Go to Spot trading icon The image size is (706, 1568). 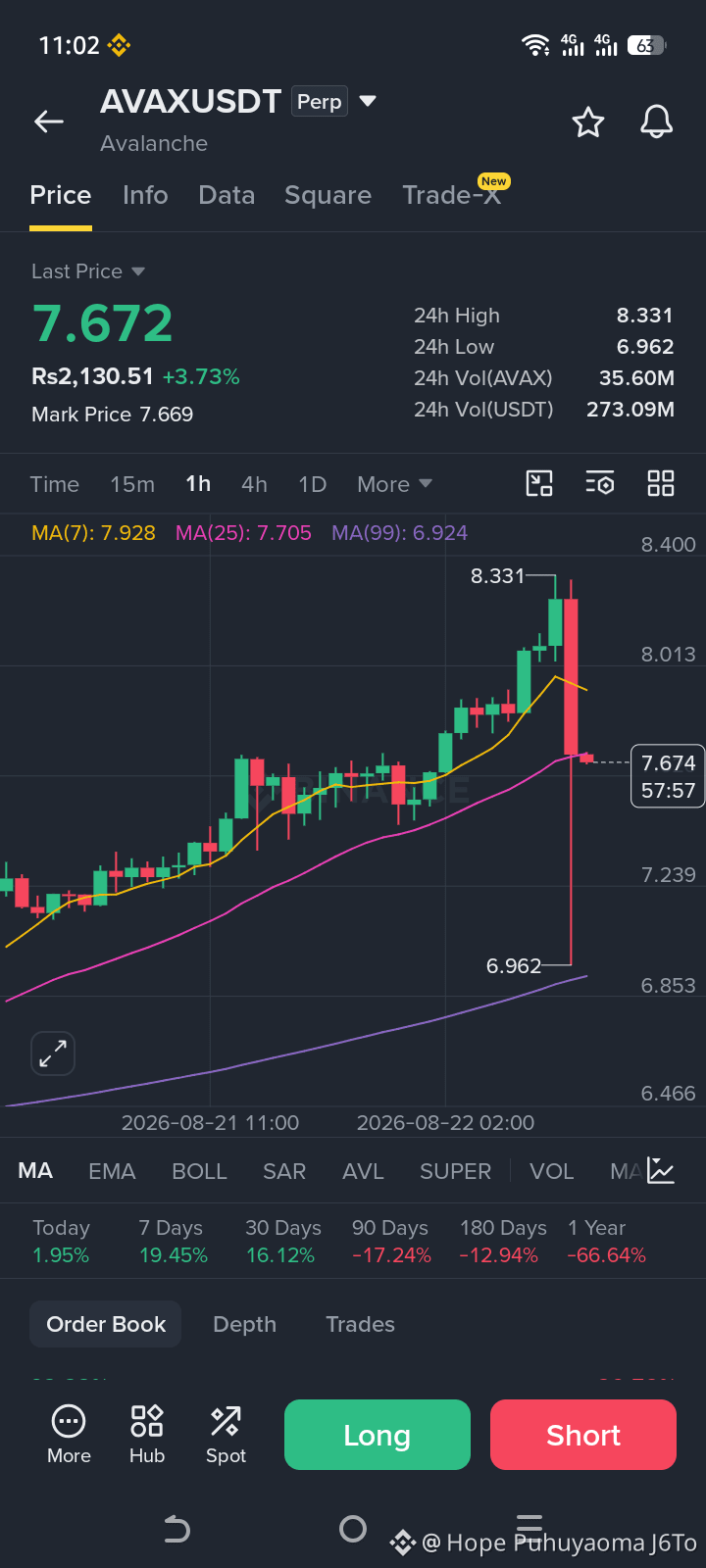pos(226,1435)
